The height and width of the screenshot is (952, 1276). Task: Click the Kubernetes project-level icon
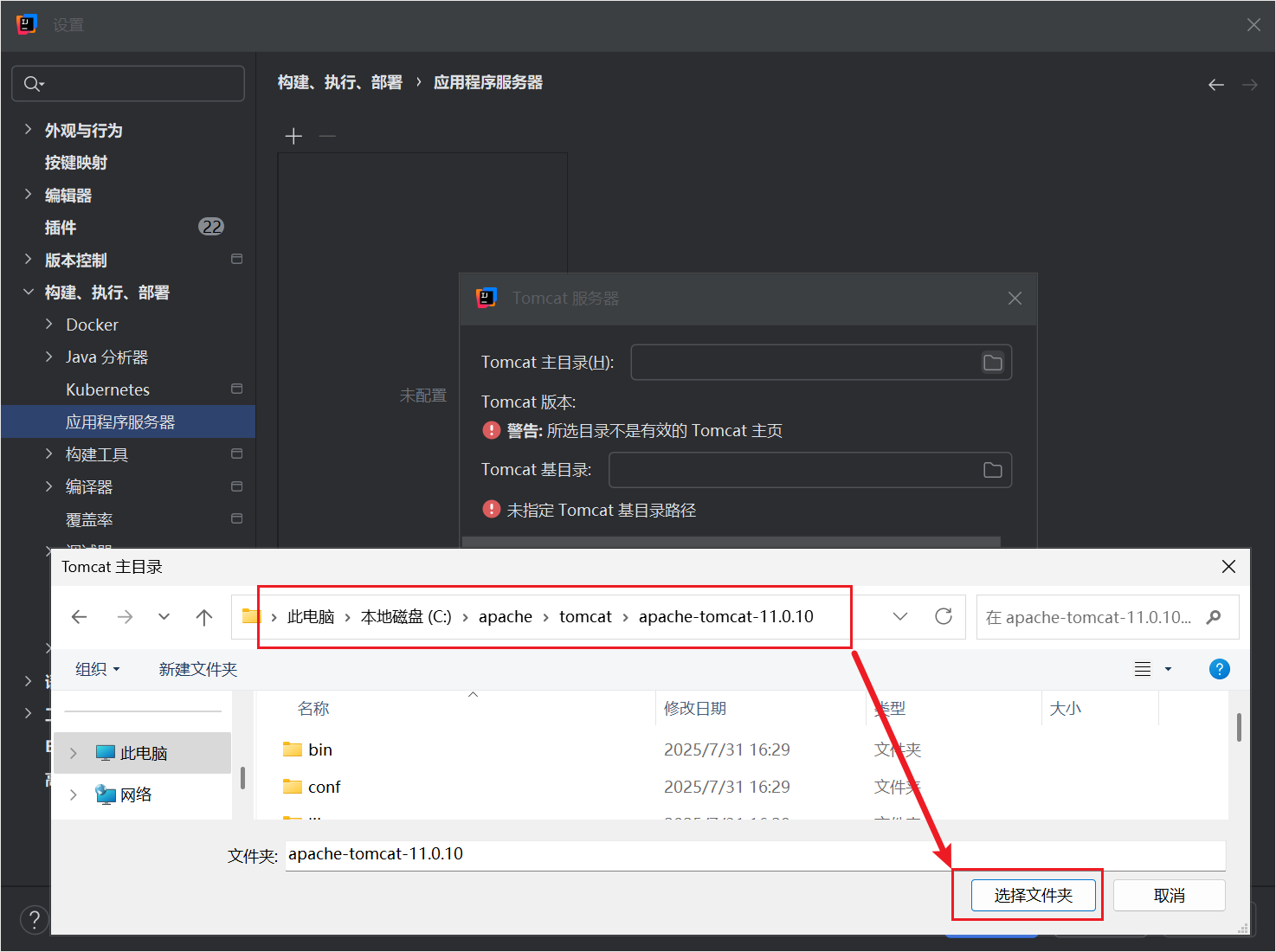coord(236,389)
